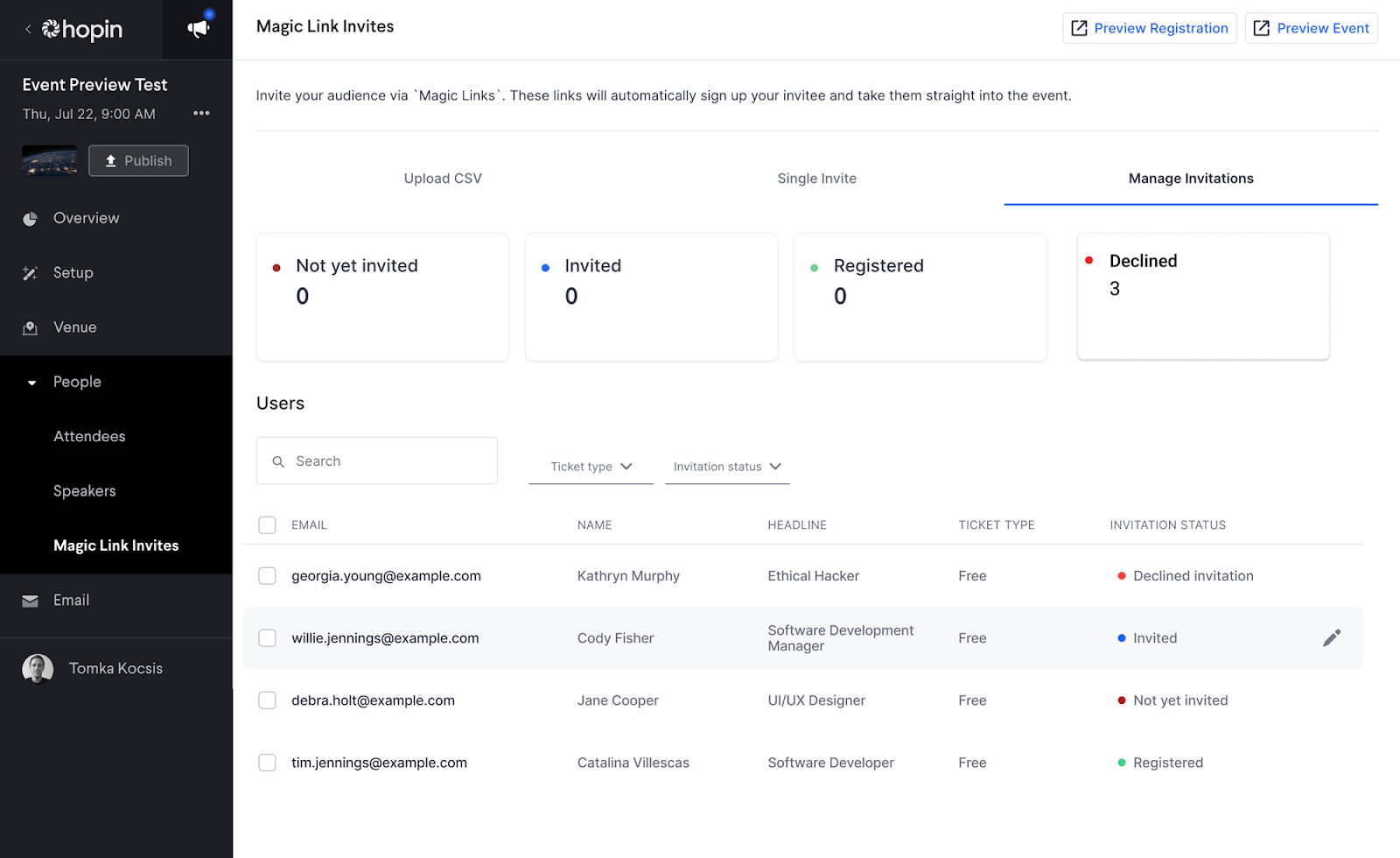1400x858 pixels.
Task: Select the willie.jennings@example.com row checkbox
Action: coord(268,638)
